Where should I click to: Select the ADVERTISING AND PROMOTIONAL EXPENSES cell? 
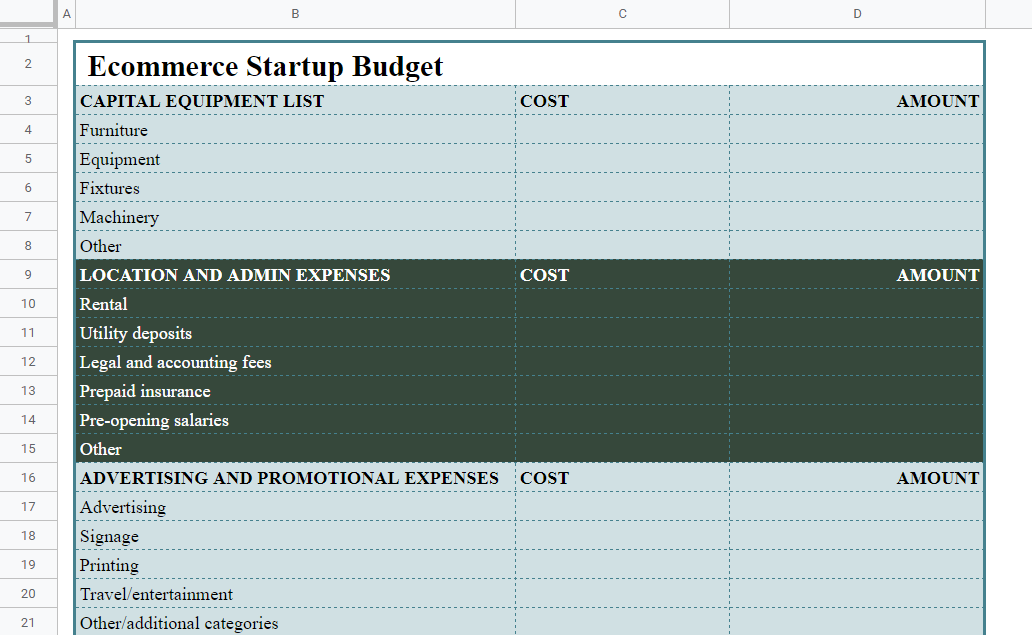click(x=292, y=477)
